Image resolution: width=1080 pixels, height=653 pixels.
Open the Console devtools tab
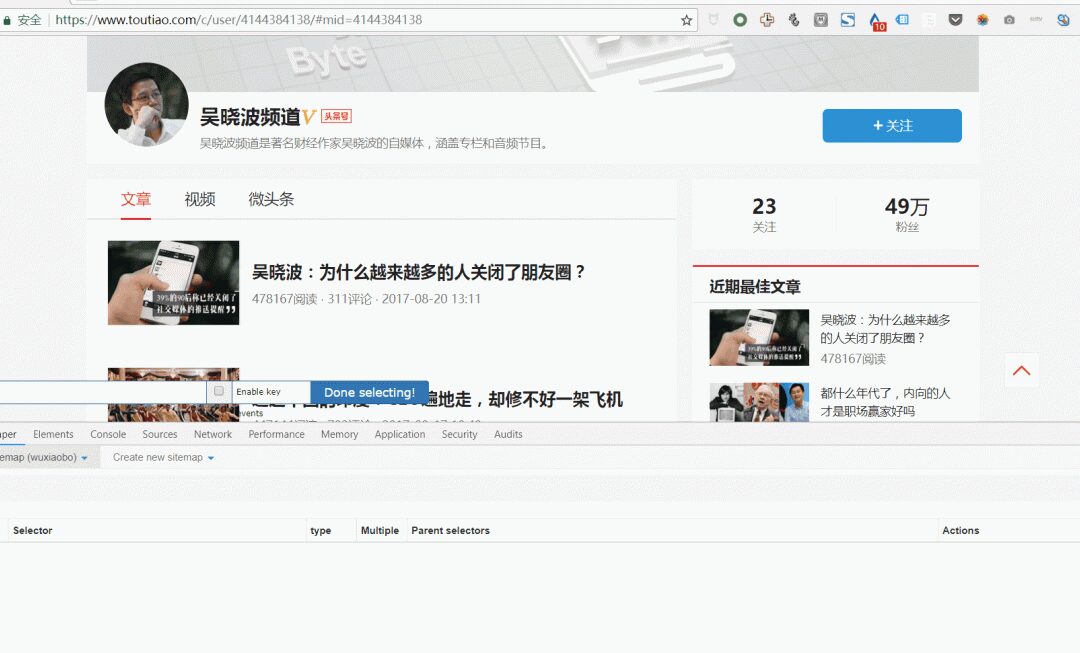click(108, 434)
